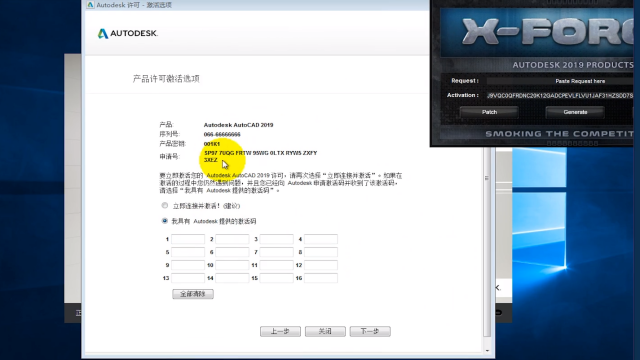Click the Request text field

point(560,81)
